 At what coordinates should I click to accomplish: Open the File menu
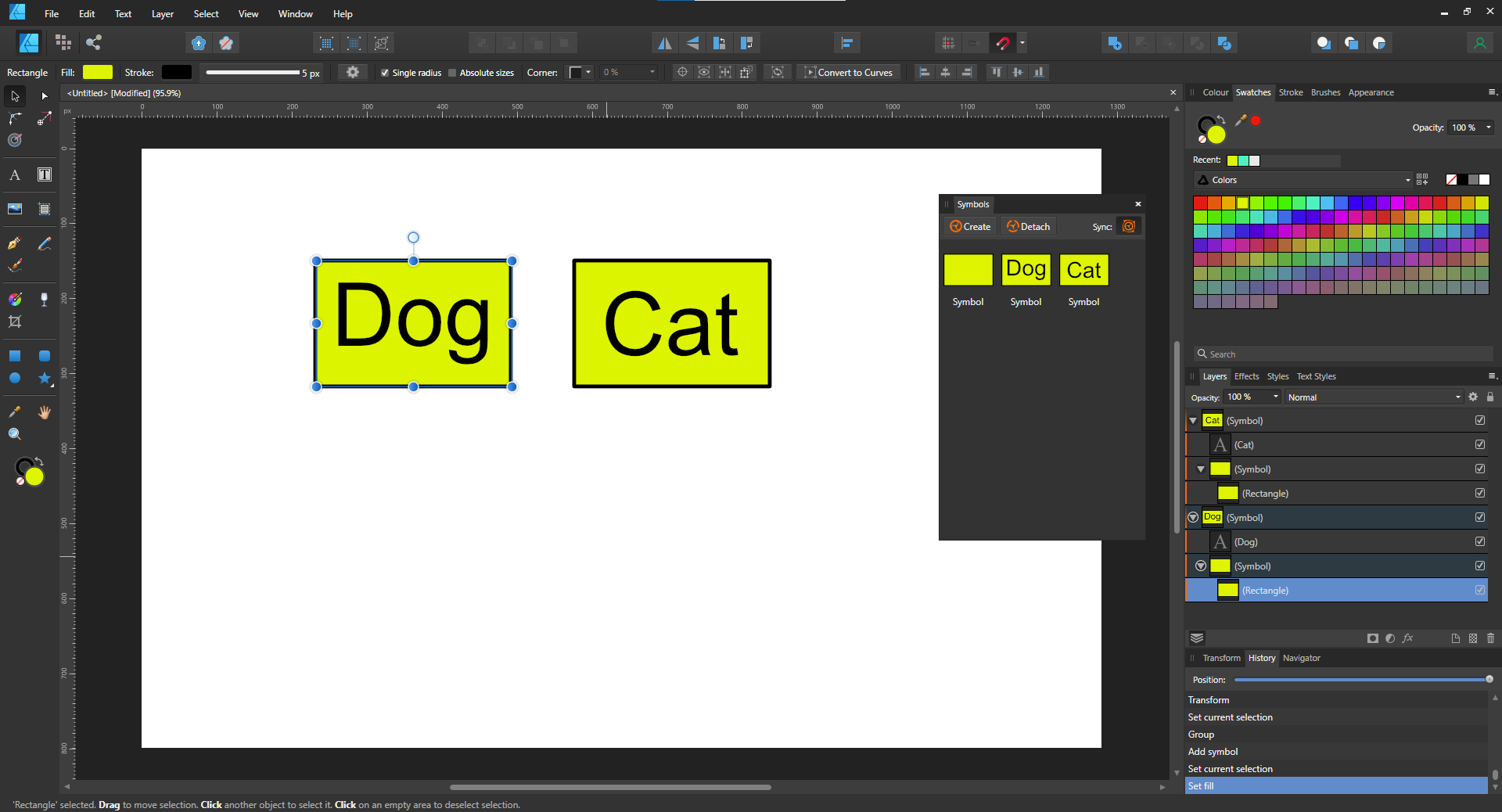pyautogui.click(x=52, y=13)
